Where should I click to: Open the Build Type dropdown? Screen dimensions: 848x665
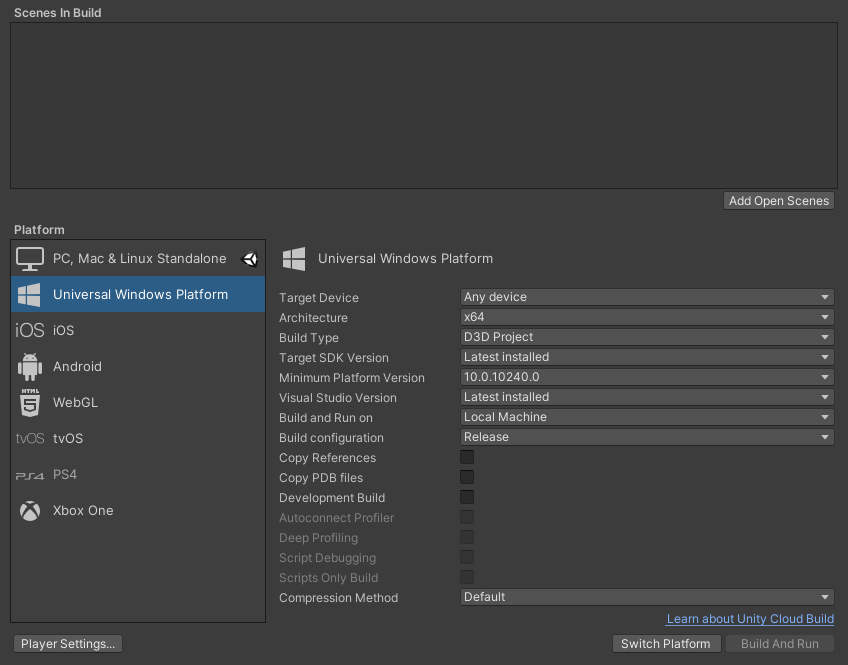tap(645, 337)
